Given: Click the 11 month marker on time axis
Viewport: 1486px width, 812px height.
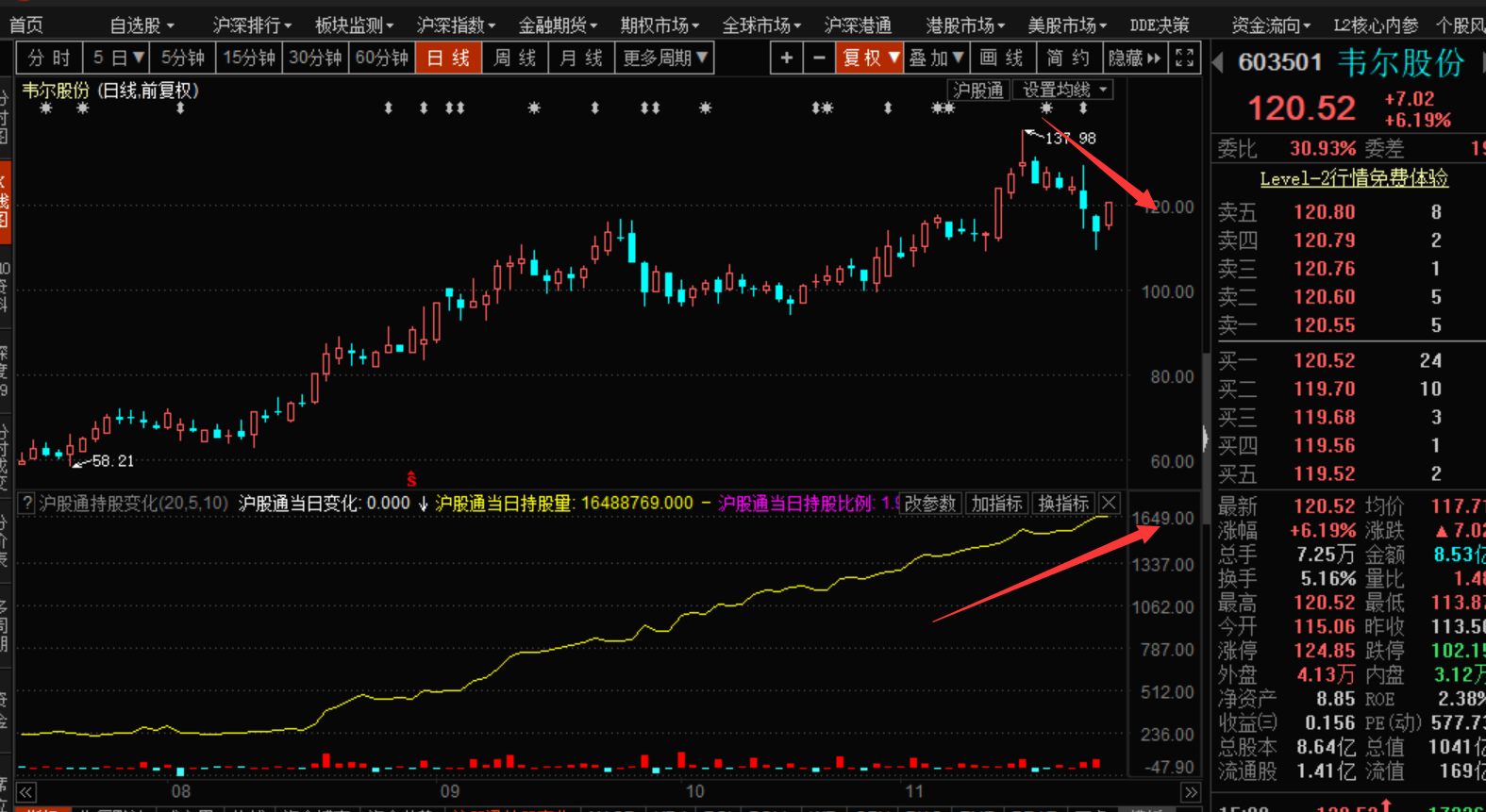Looking at the screenshot, I should coord(912,791).
